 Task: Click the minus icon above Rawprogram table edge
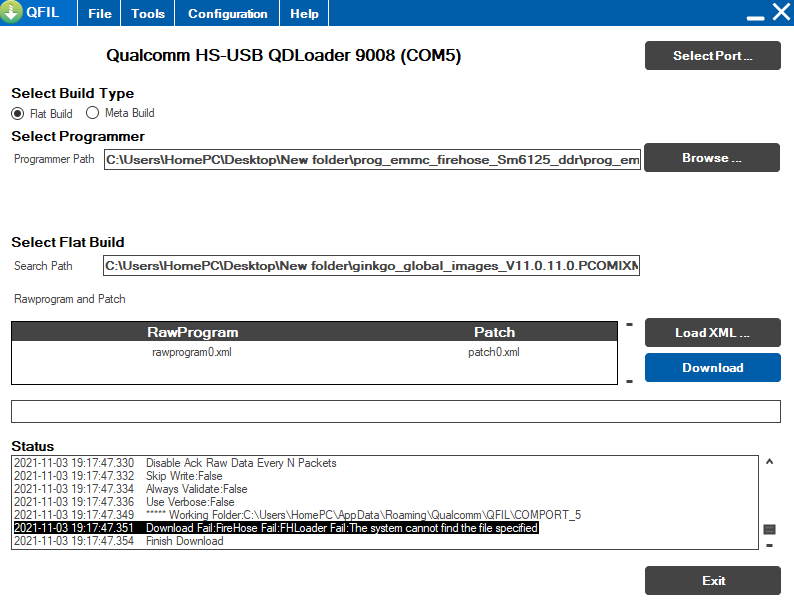coord(629,324)
